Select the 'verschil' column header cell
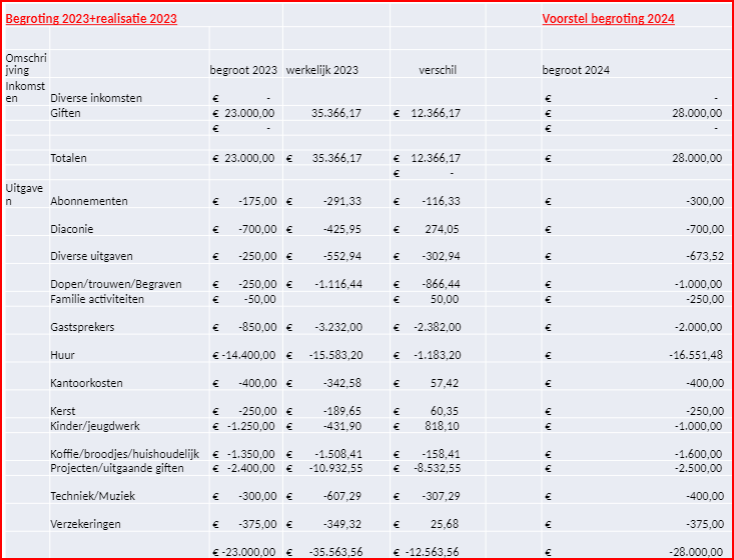 [438, 70]
